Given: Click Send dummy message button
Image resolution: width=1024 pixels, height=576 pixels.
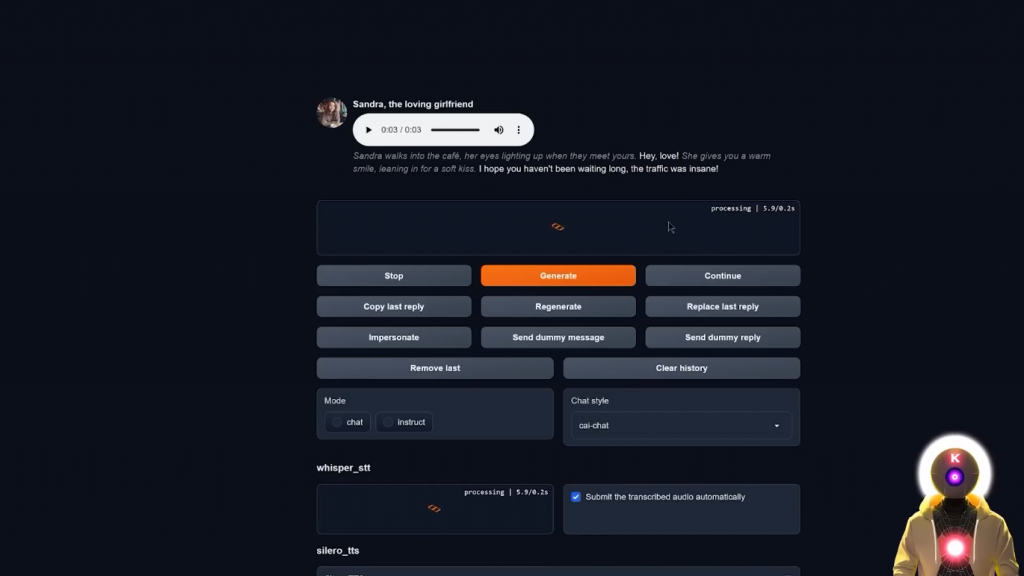Looking at the screenshot, I should tap(558, 338).
